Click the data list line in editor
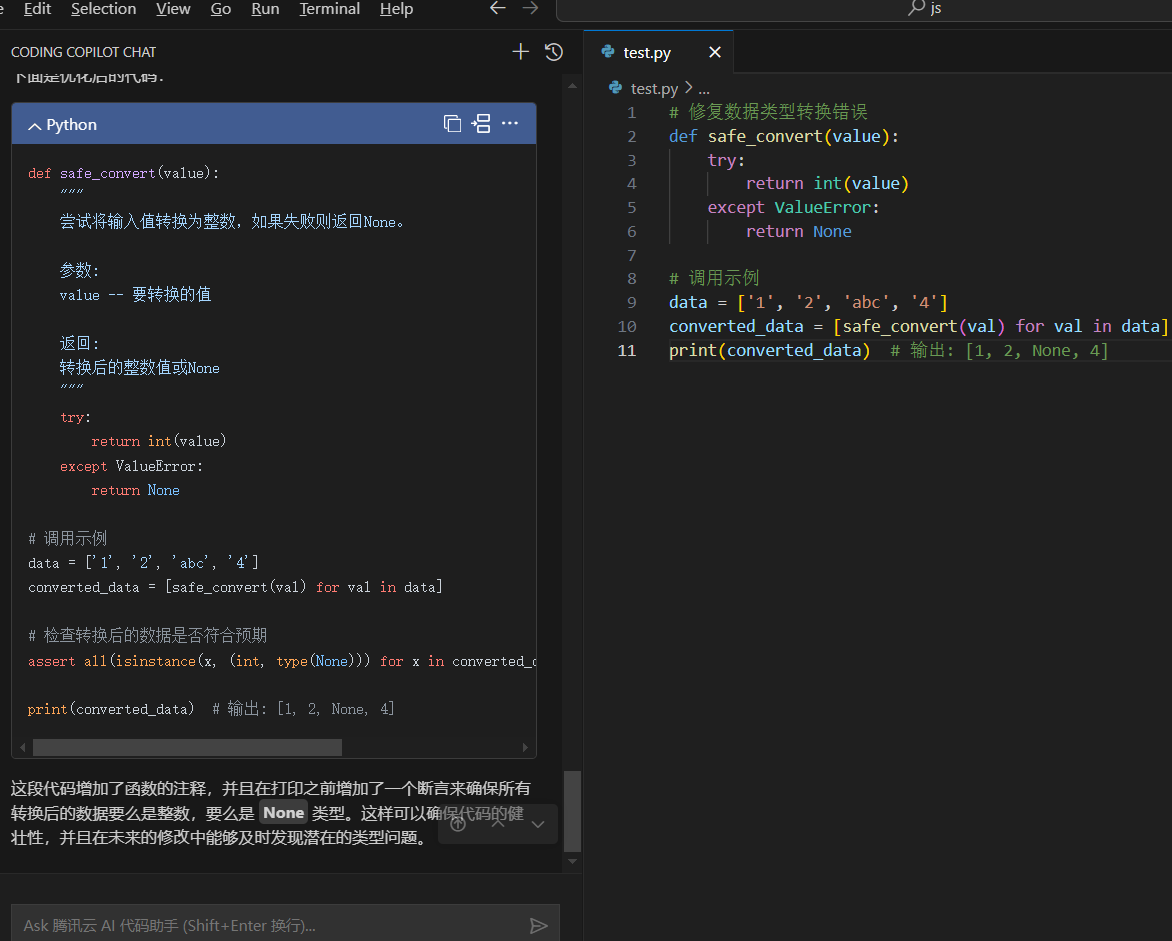This screenshot has width=1172, height=941. [808, 303]
